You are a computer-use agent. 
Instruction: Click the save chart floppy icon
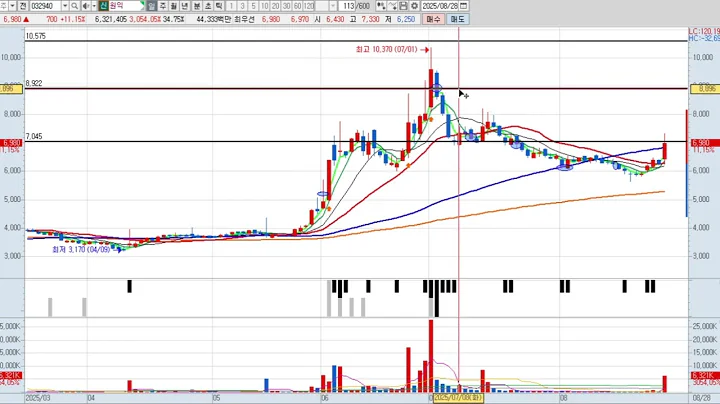403,6
